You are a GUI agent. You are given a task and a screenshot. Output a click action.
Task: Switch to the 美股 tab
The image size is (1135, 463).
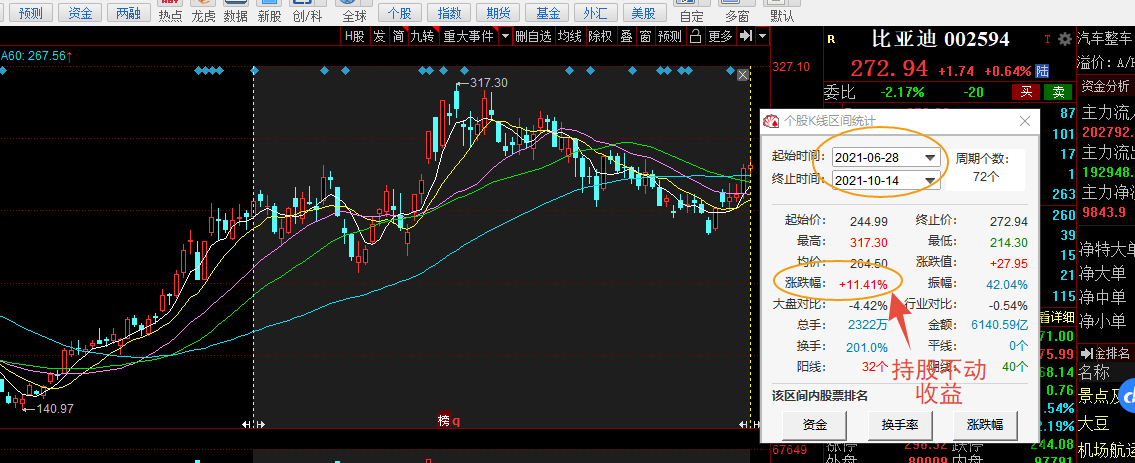click(x=644, y=12)
